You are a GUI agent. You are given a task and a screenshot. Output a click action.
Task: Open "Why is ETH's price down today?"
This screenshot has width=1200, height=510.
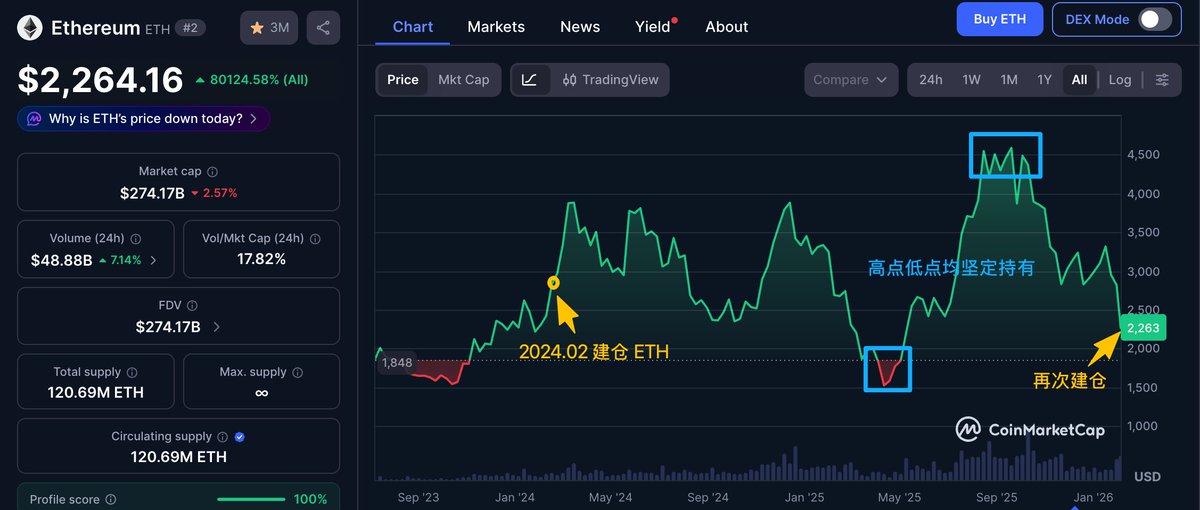(144, 119)
